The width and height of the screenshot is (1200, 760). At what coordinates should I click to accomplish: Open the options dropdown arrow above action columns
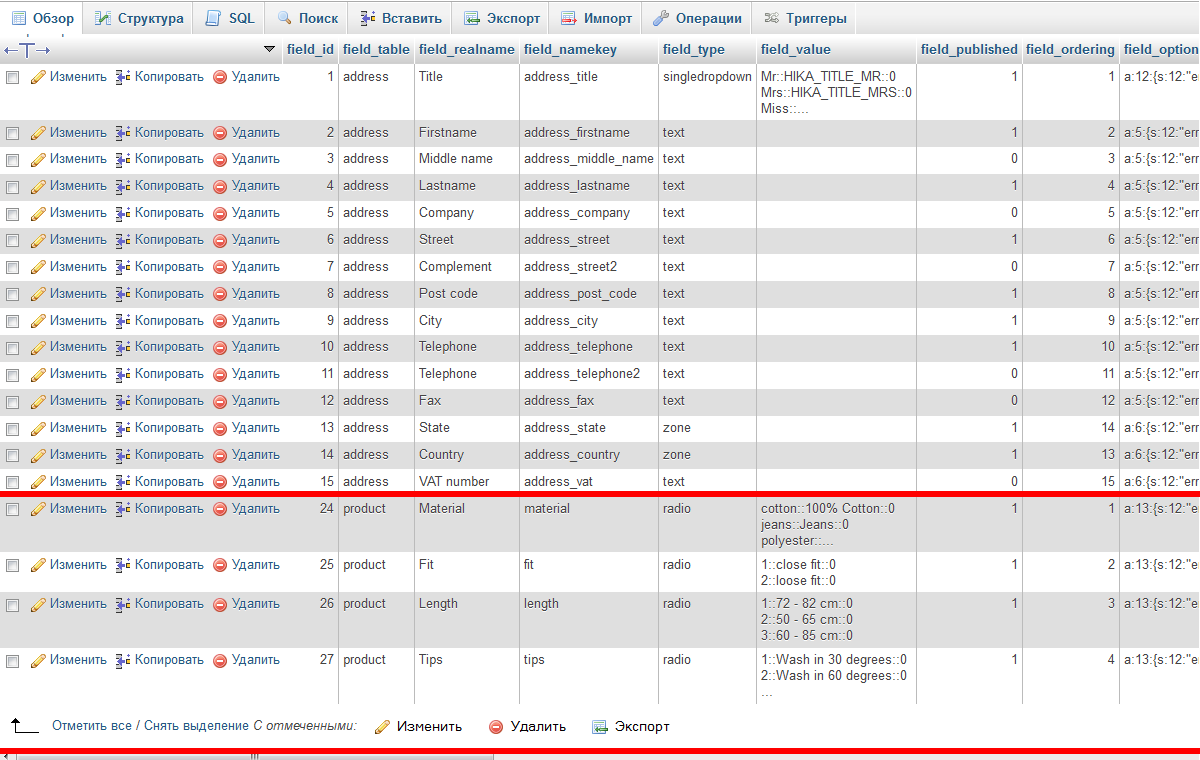269,49
